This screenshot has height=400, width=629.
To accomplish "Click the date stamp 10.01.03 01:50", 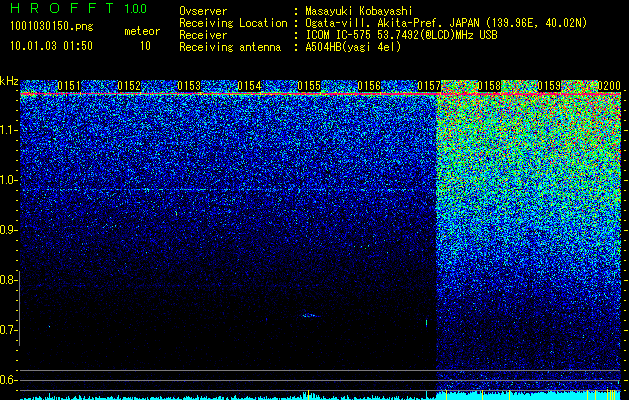I will click(x=51, y=46).
